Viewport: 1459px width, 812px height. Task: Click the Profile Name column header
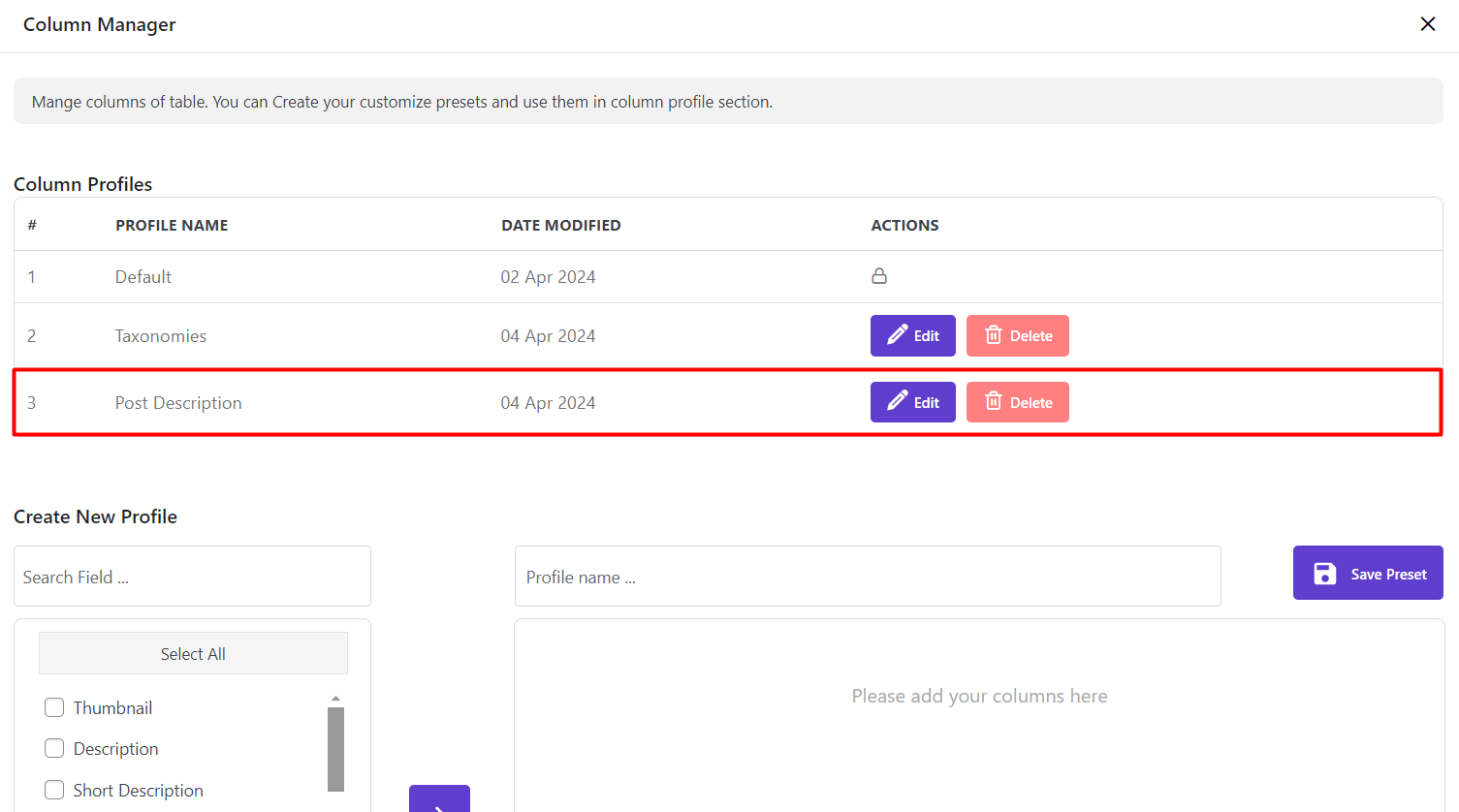click(x=172, y=225)
